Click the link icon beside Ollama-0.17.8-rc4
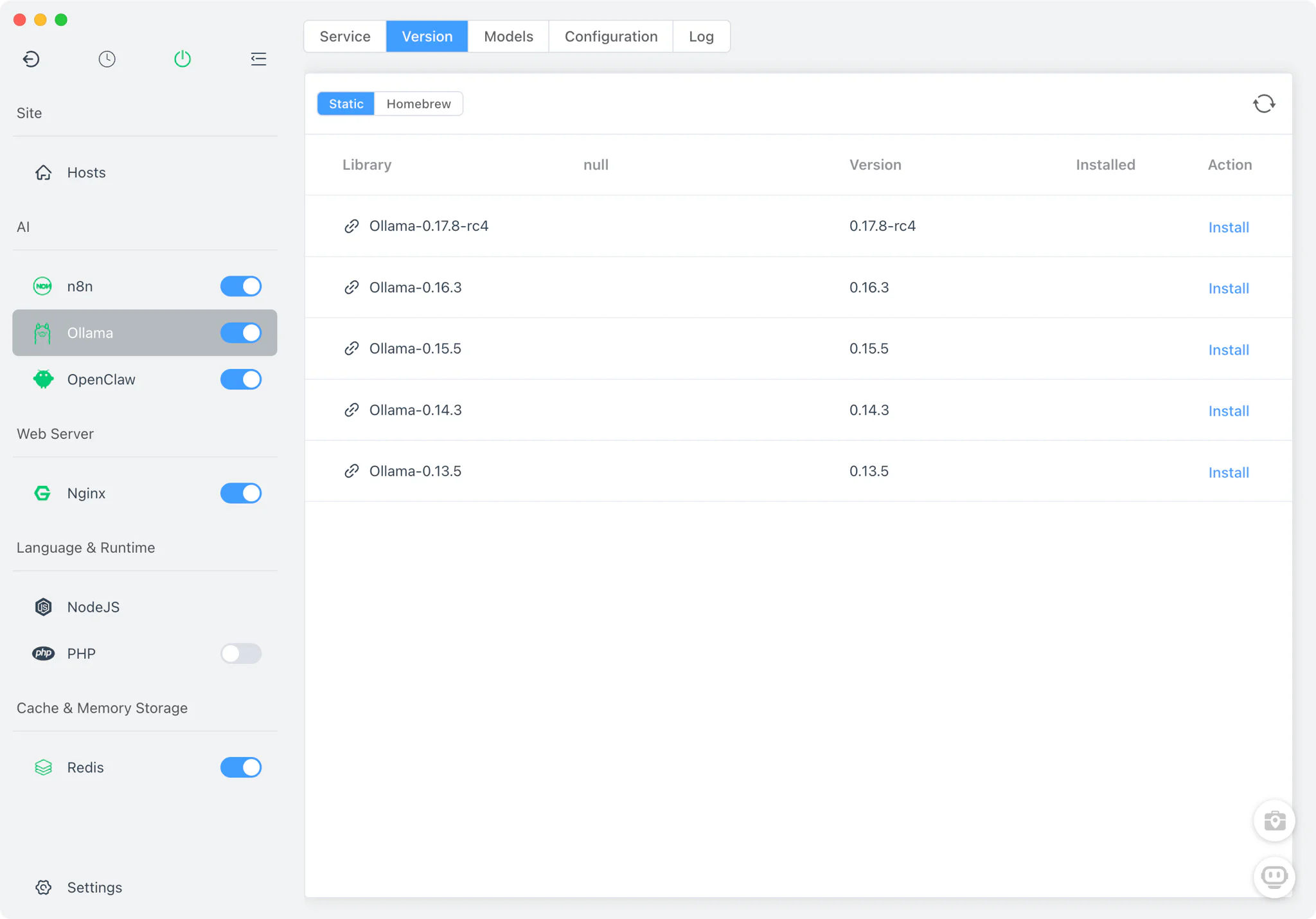The height and width of the screenshot is (919, 1316). point(351,226)
